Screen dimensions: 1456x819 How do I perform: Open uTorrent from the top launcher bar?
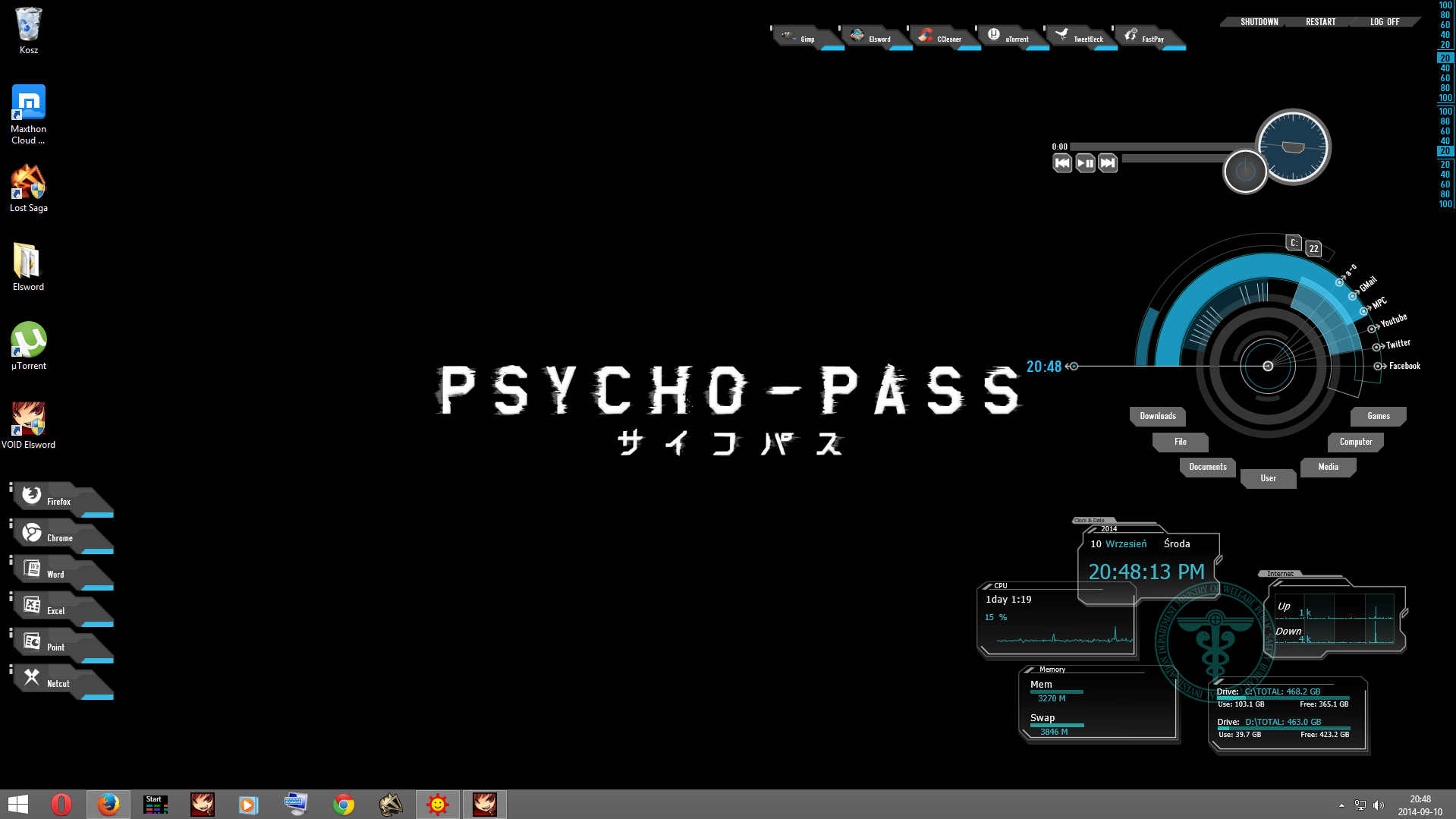[1013, 38]
